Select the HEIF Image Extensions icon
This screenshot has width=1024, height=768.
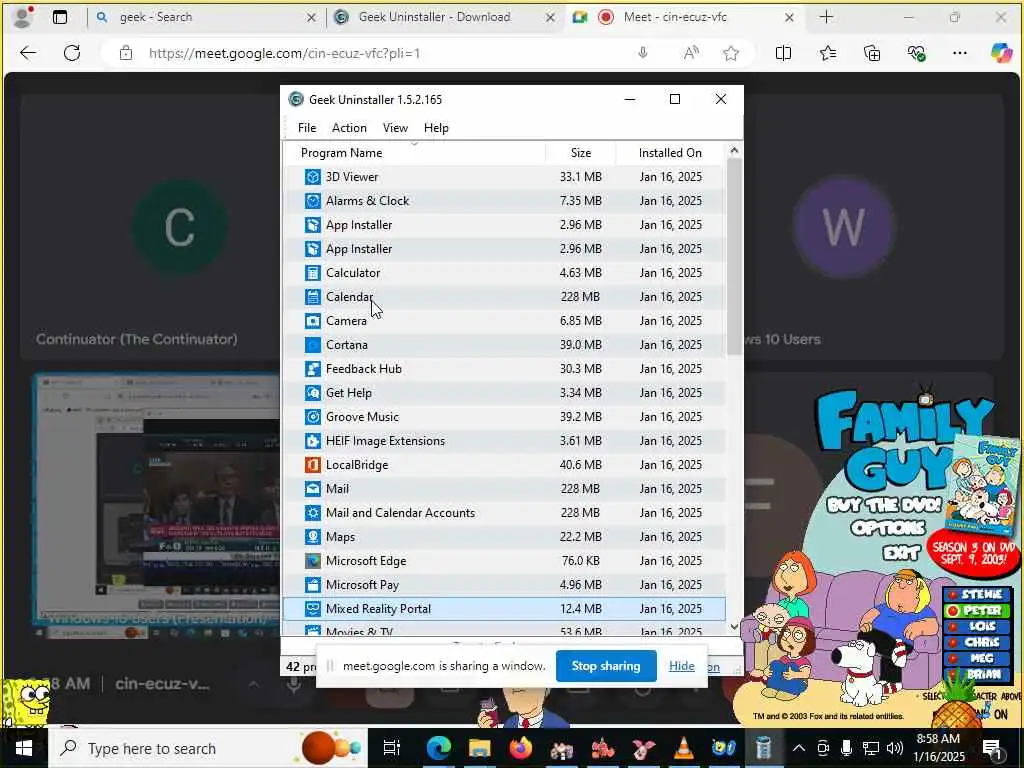[313, 441]
